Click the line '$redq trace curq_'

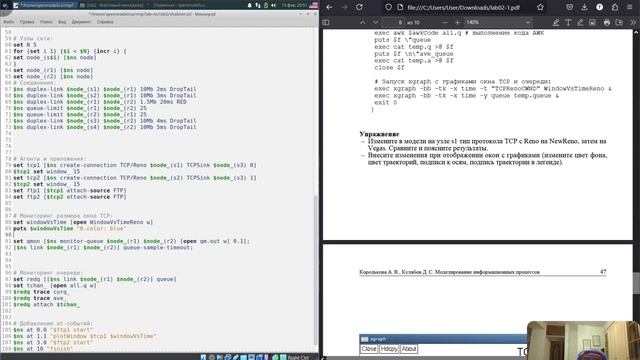click(x=41, y=292)
